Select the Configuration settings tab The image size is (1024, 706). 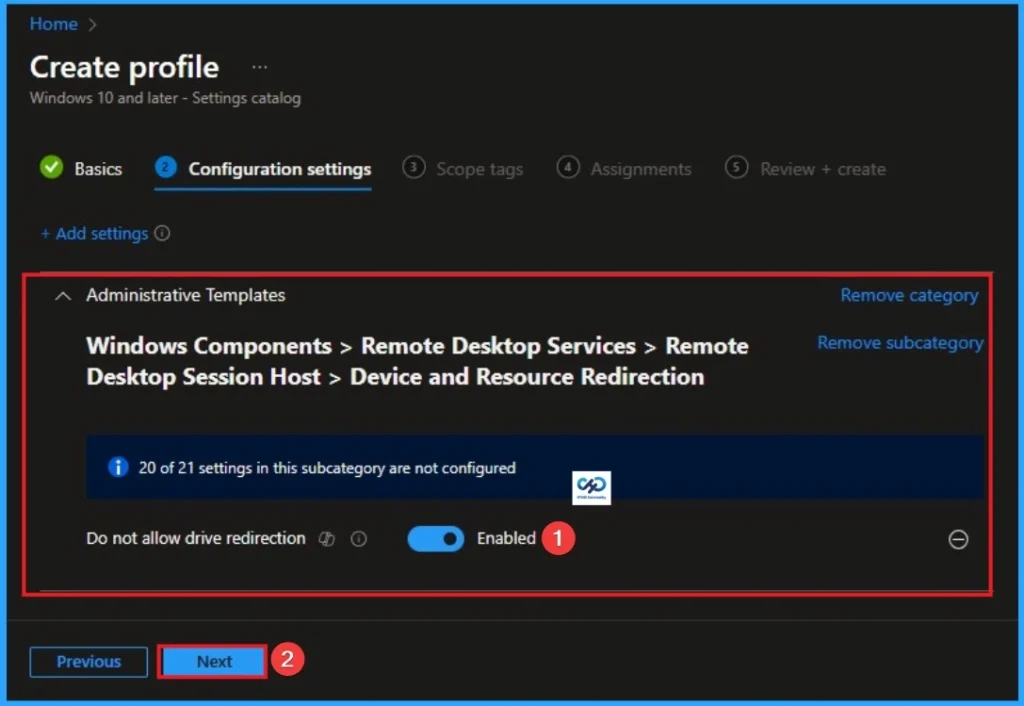pos(279,168)
